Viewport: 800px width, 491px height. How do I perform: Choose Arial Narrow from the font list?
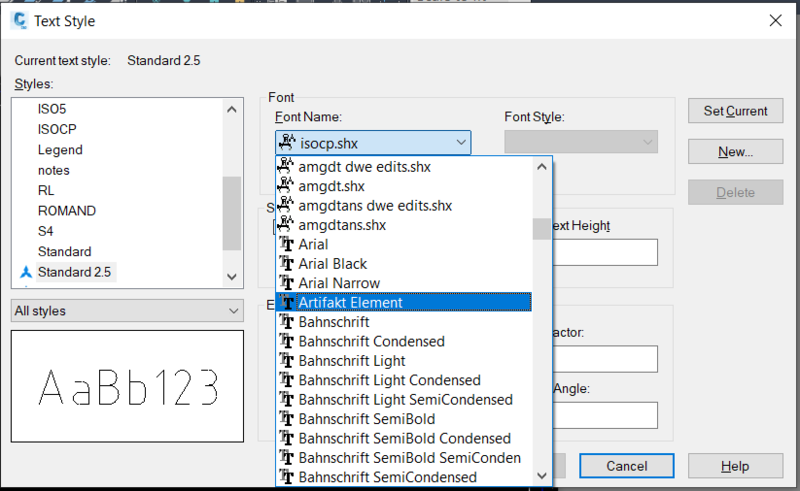tap(339, 283)
